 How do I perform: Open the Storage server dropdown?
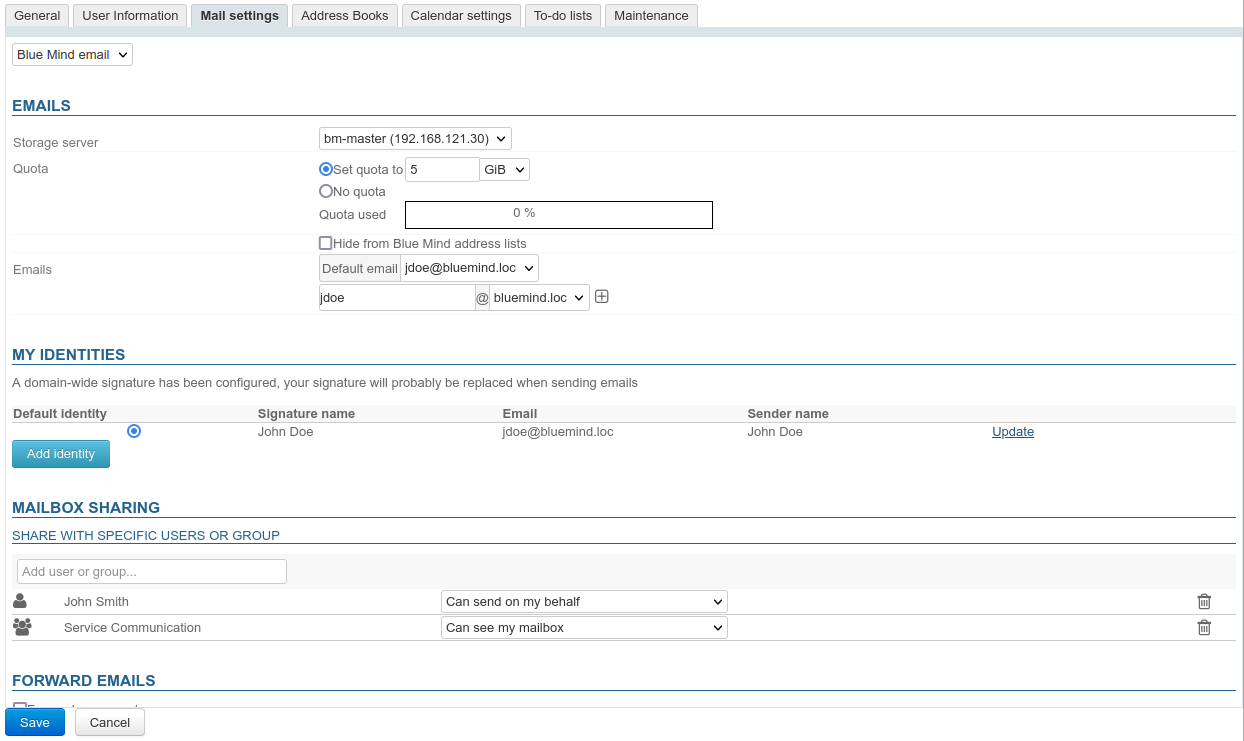click(415, 139)
